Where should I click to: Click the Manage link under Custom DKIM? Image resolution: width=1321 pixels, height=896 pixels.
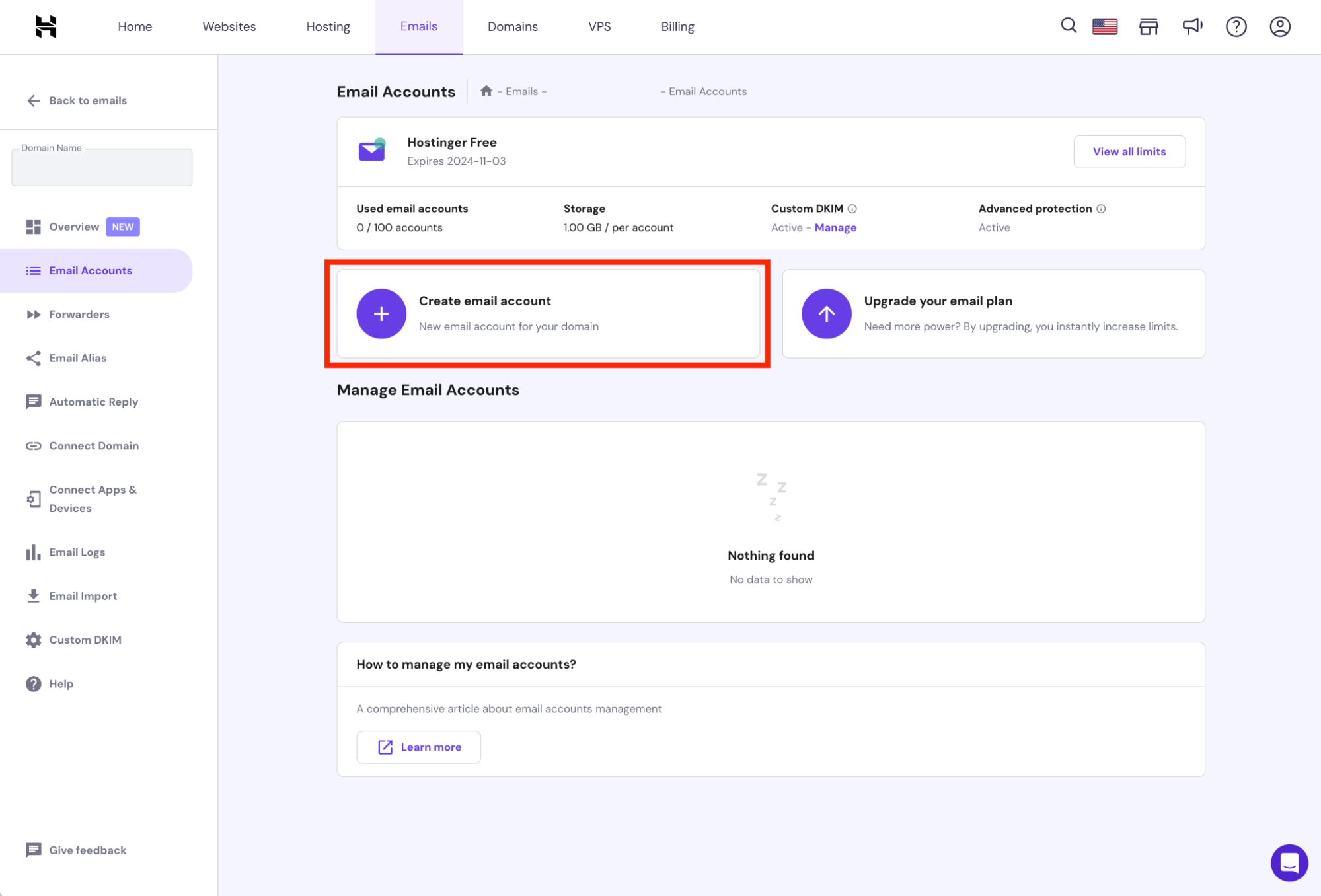835,227
